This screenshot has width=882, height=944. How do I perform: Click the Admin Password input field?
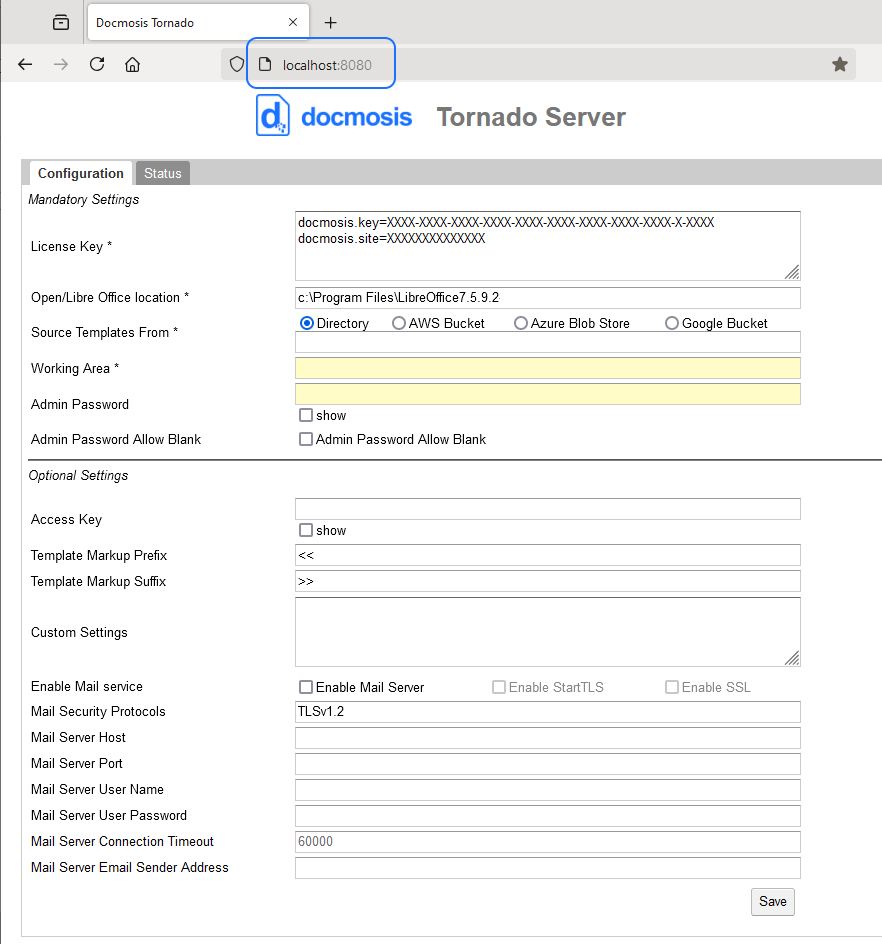547,394
